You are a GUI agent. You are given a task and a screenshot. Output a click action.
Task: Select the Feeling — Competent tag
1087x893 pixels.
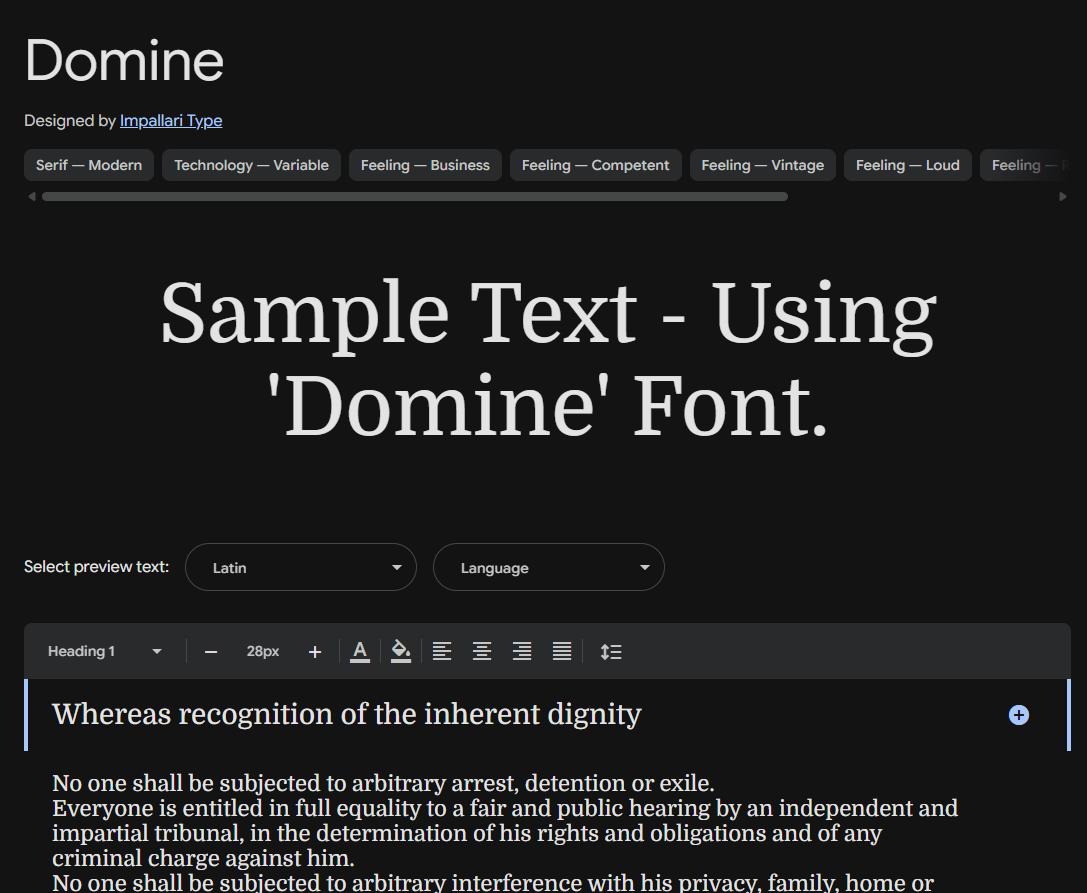[x=595, y=165]
